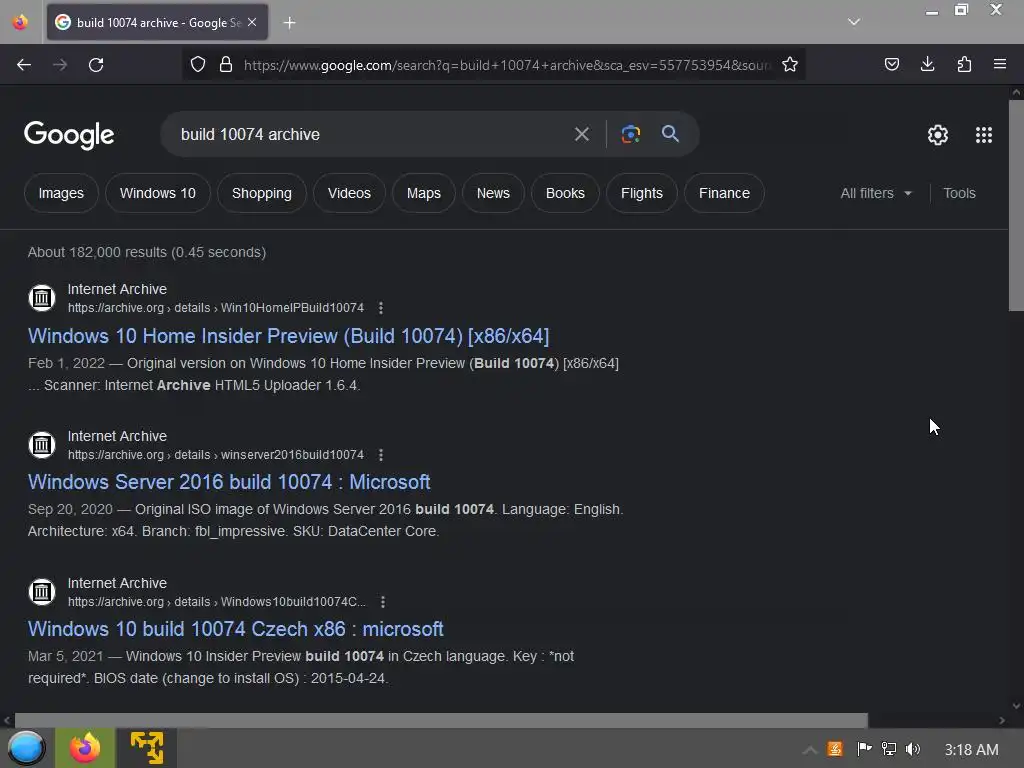Click the forward navigation arrow
Screen dimensions: 1024x768
point(60,65)
